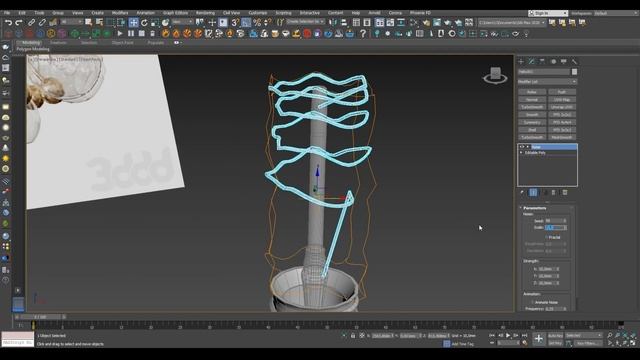
Task: Click the Noise Seed input field
Action: point(554,220)
